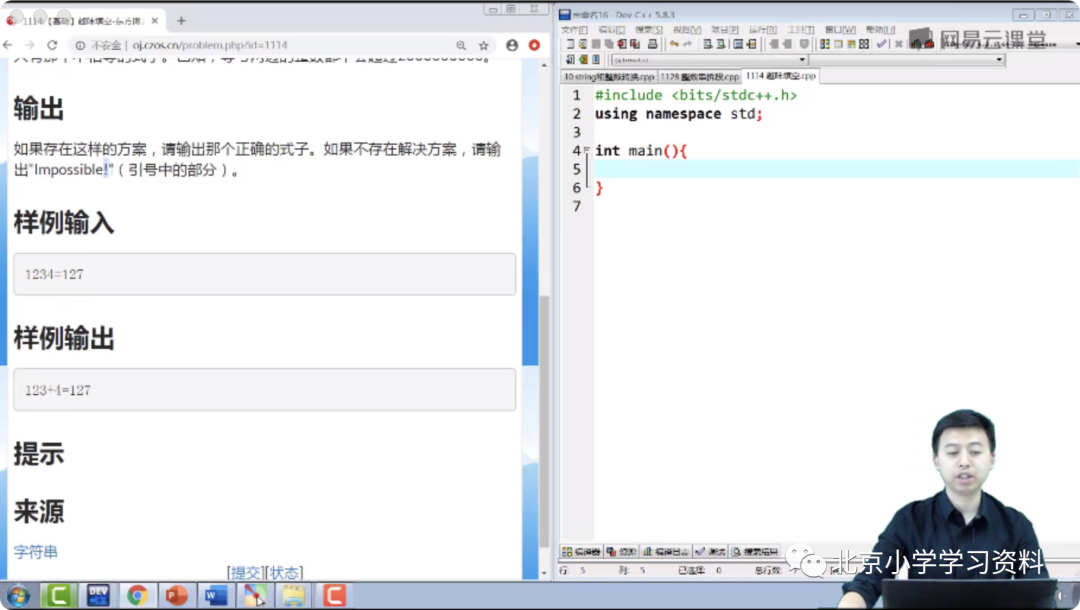
Task: Open 运行[R] menu in Dev-C++
Action: (762, 30)
